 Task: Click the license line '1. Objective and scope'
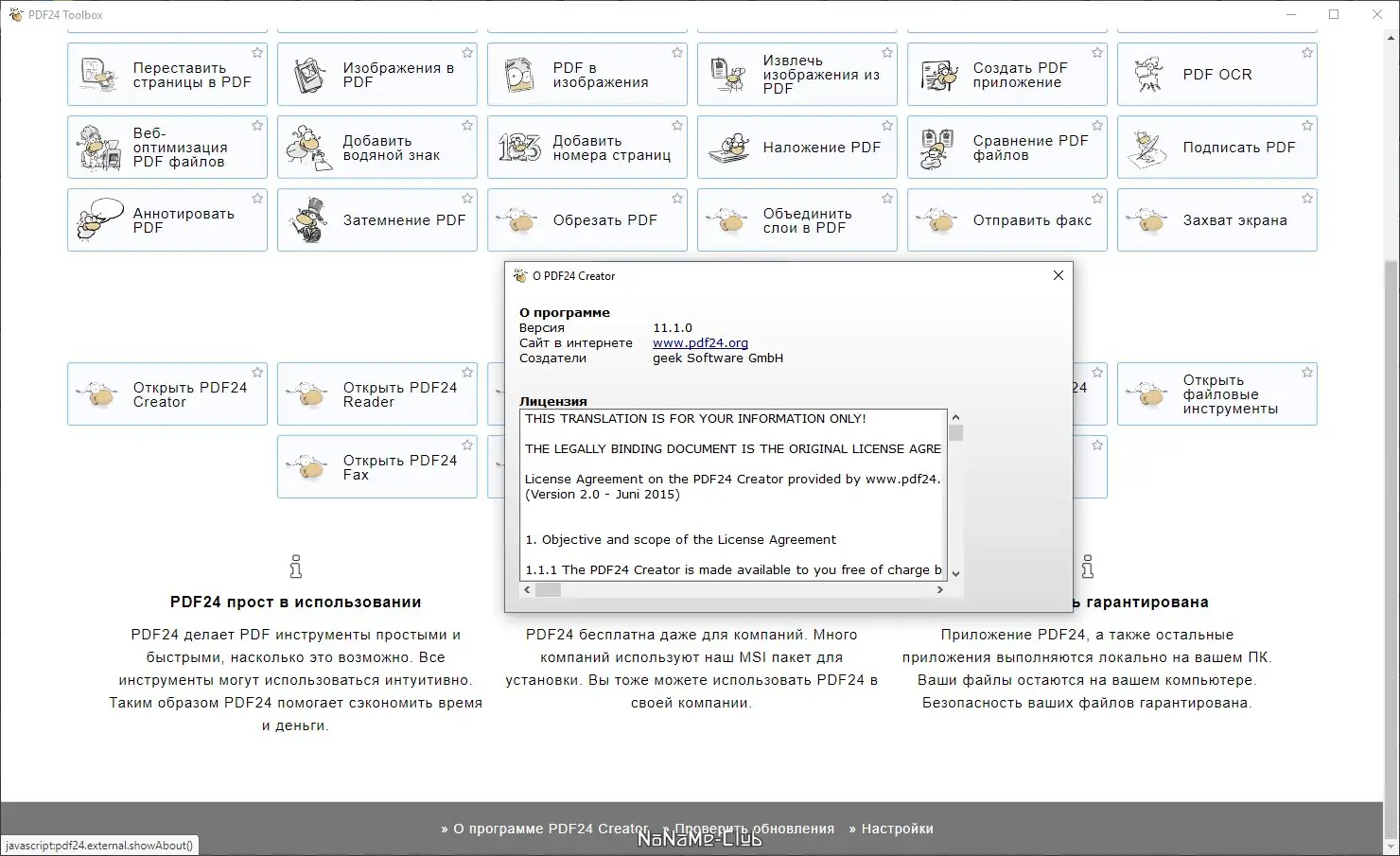coord(681,539)
